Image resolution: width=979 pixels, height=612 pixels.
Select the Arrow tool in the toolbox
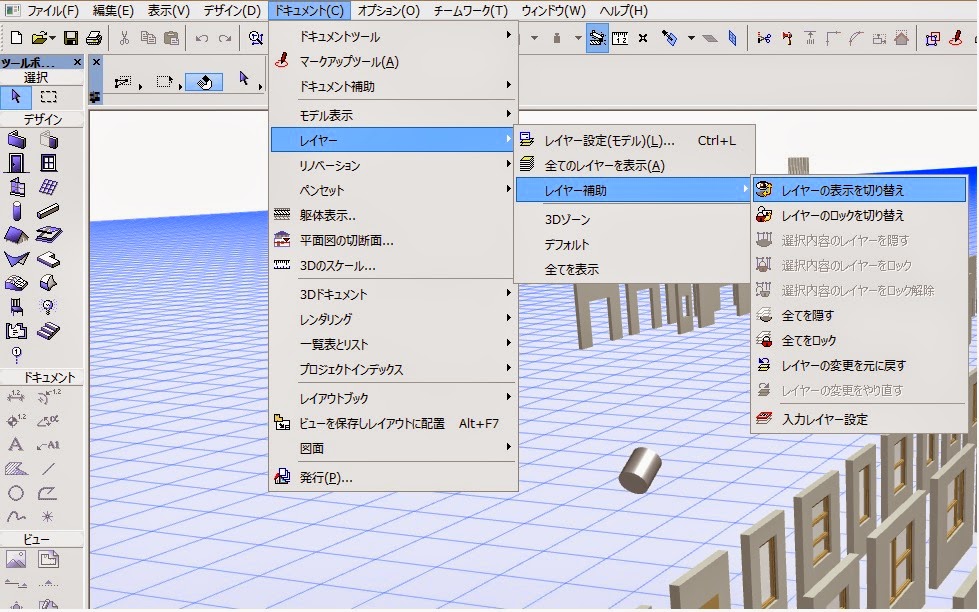(x=16, y=97)
